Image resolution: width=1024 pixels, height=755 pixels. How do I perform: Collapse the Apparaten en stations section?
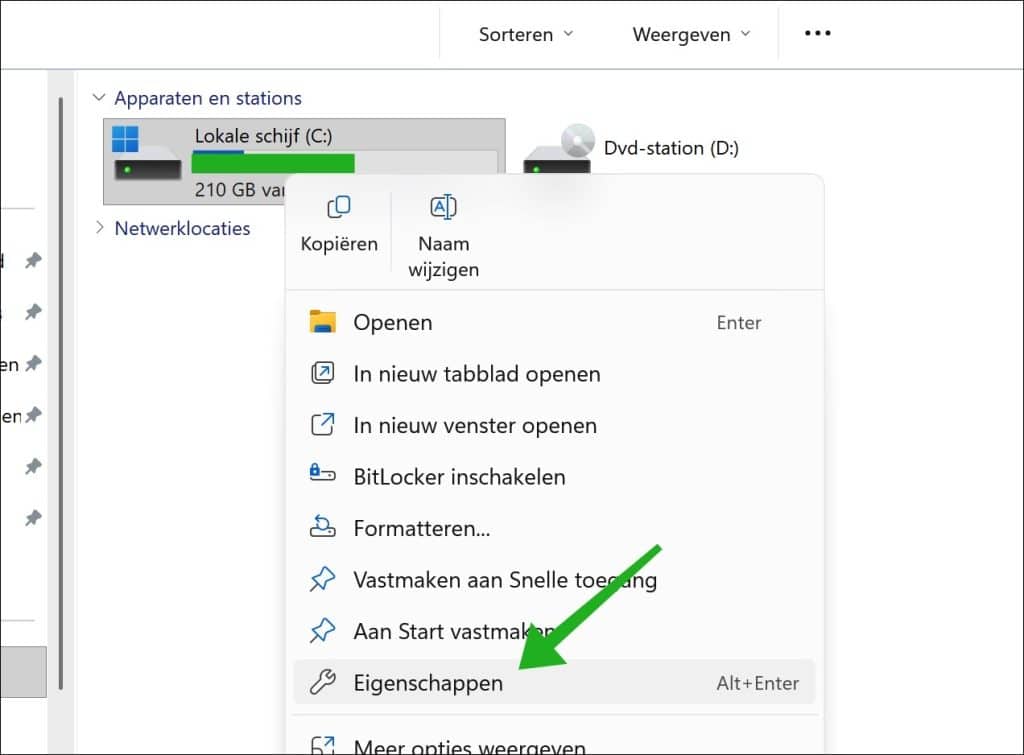[98, 97]
